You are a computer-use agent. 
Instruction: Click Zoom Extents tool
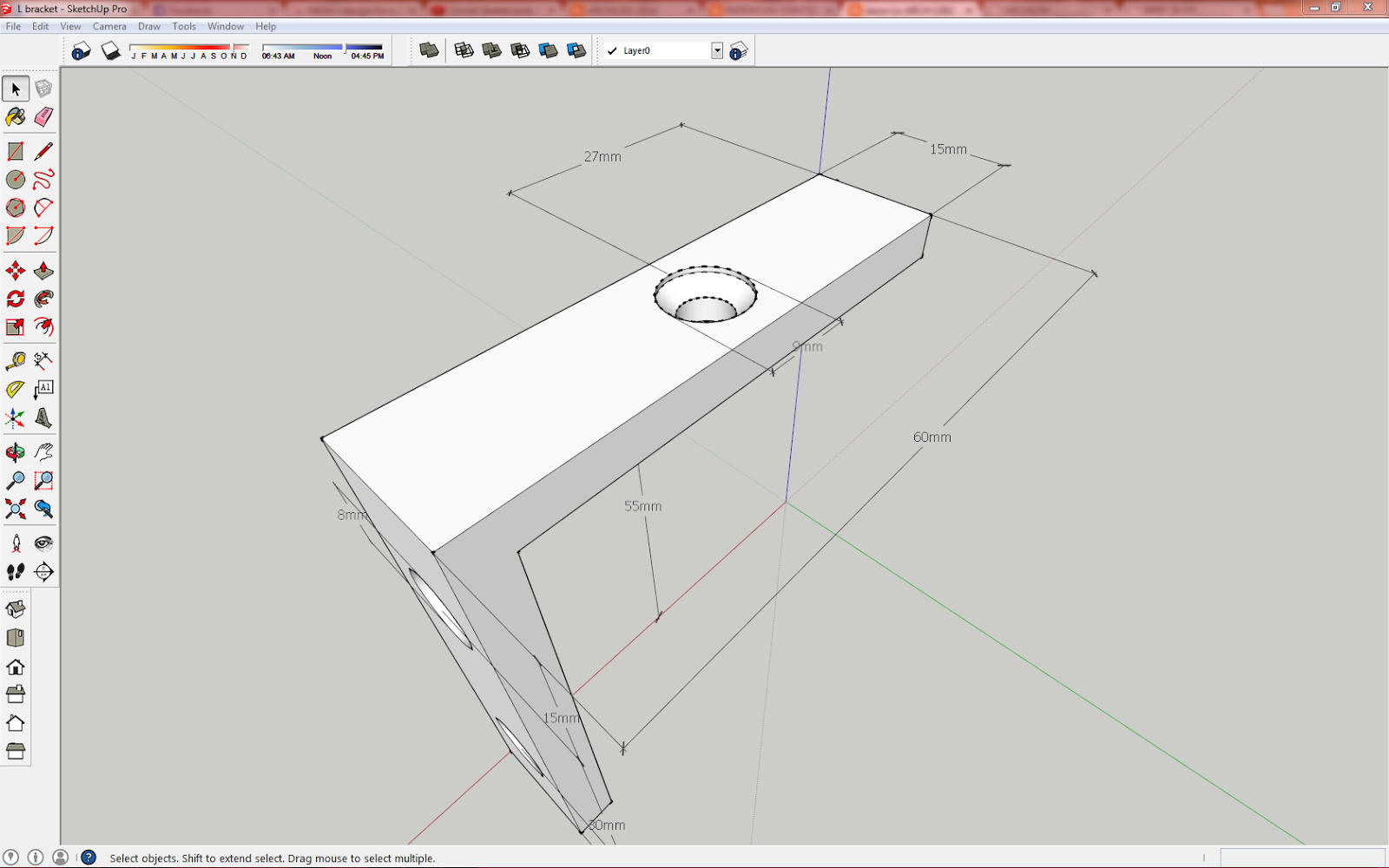(16, 509)
